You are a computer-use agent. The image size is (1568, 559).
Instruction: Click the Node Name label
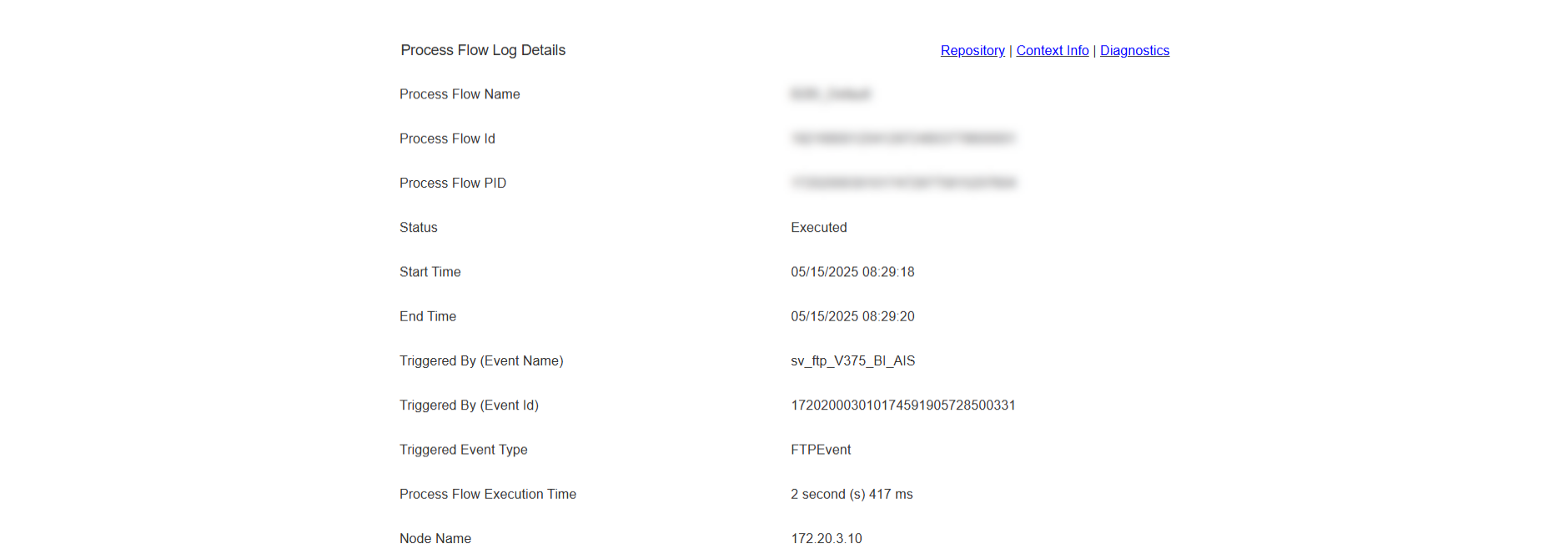pos(435,538)
